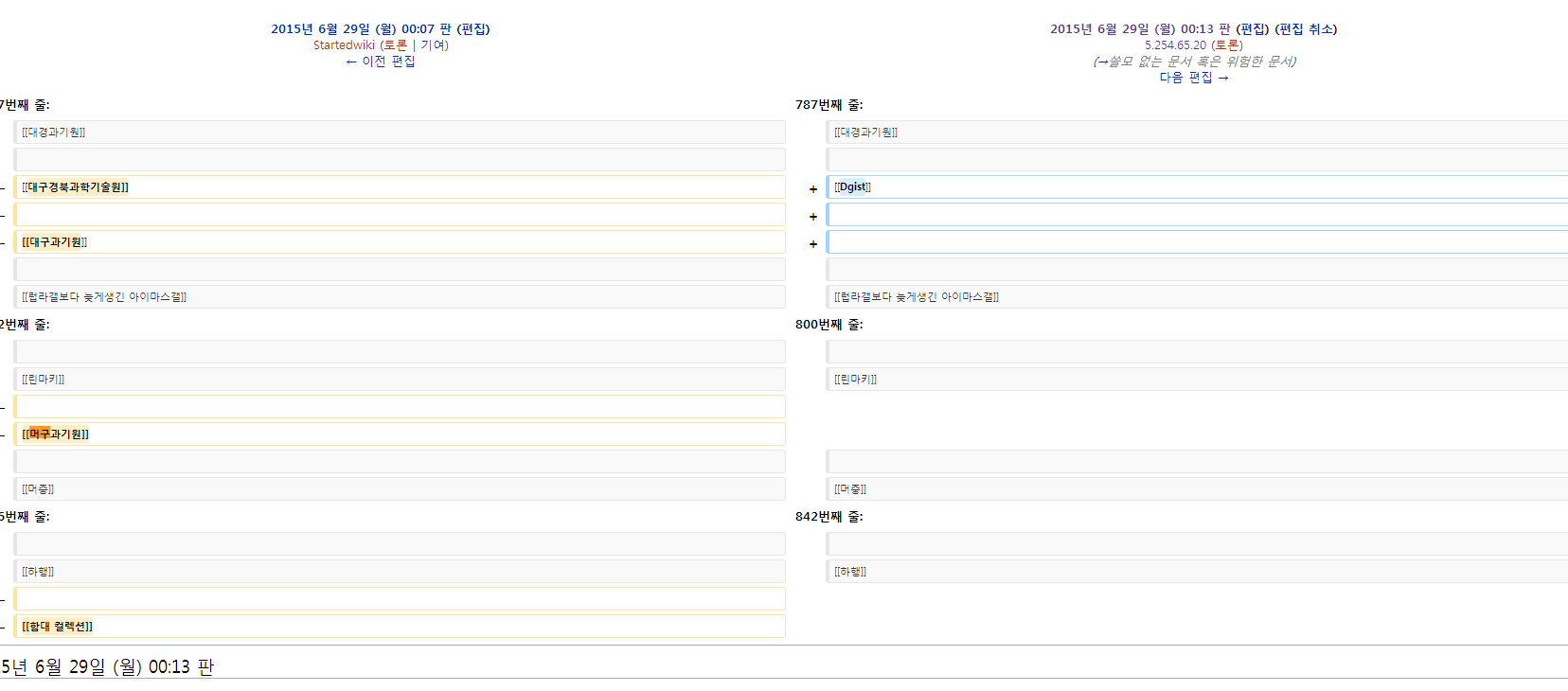Click the added [[Dgist]] line
Image resolution: width=1568 pixels, height=691 pixels.
[x=1197, y=187]
